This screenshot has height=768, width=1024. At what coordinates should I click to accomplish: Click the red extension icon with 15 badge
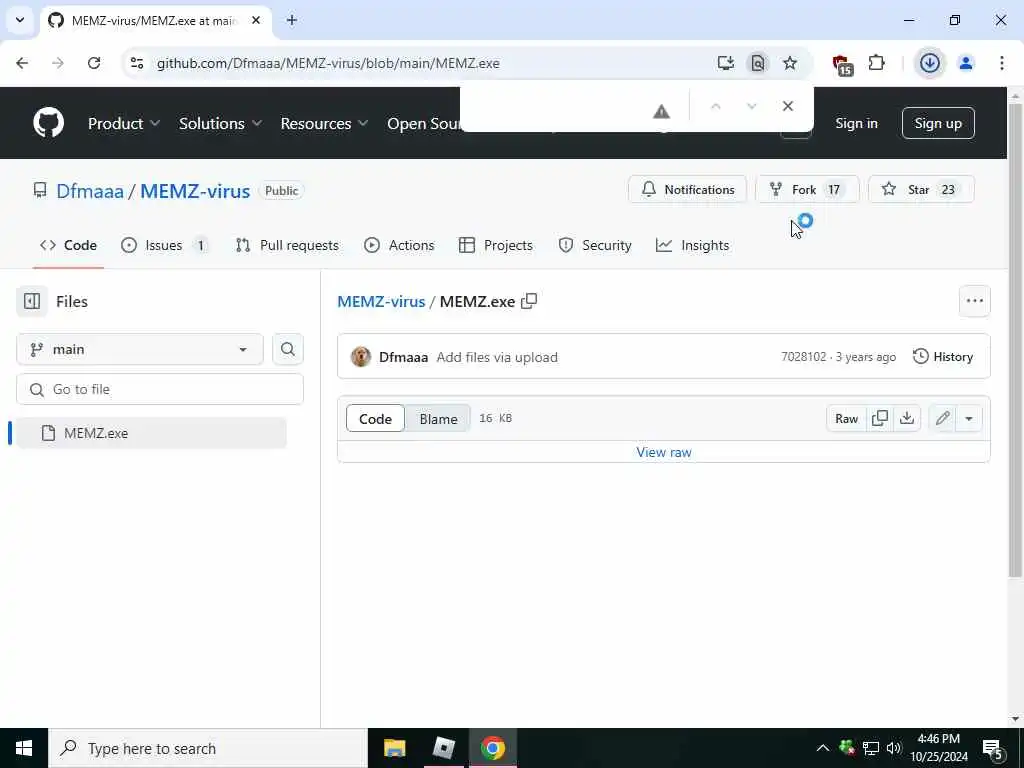pyautogui.click(x=842, y=65)
